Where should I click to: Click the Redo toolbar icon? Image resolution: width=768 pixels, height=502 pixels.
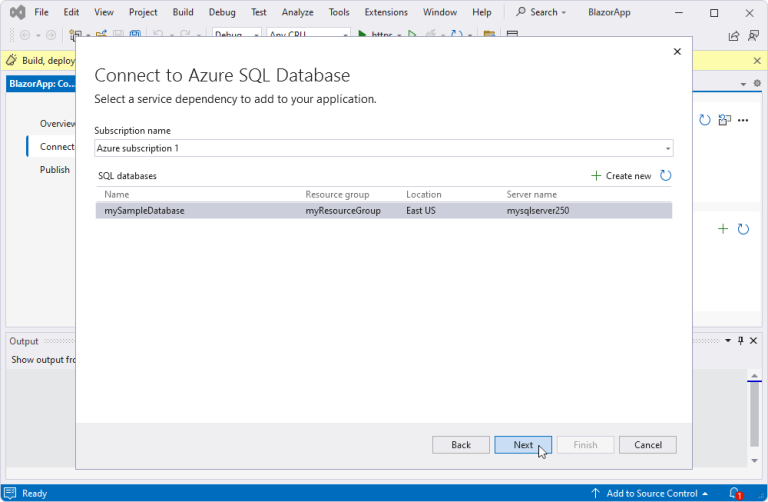(185, 34)
